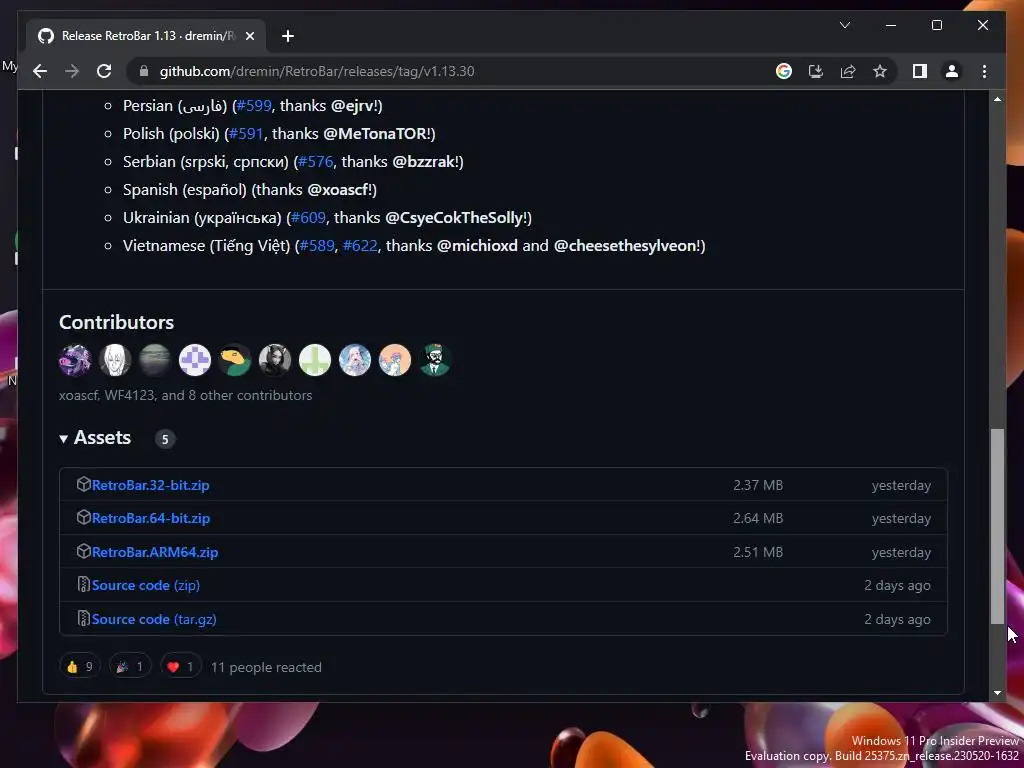The height and width of the screenshot is (768, 1024).
Task: Collapse the Assets section
Action: [95, 438]
